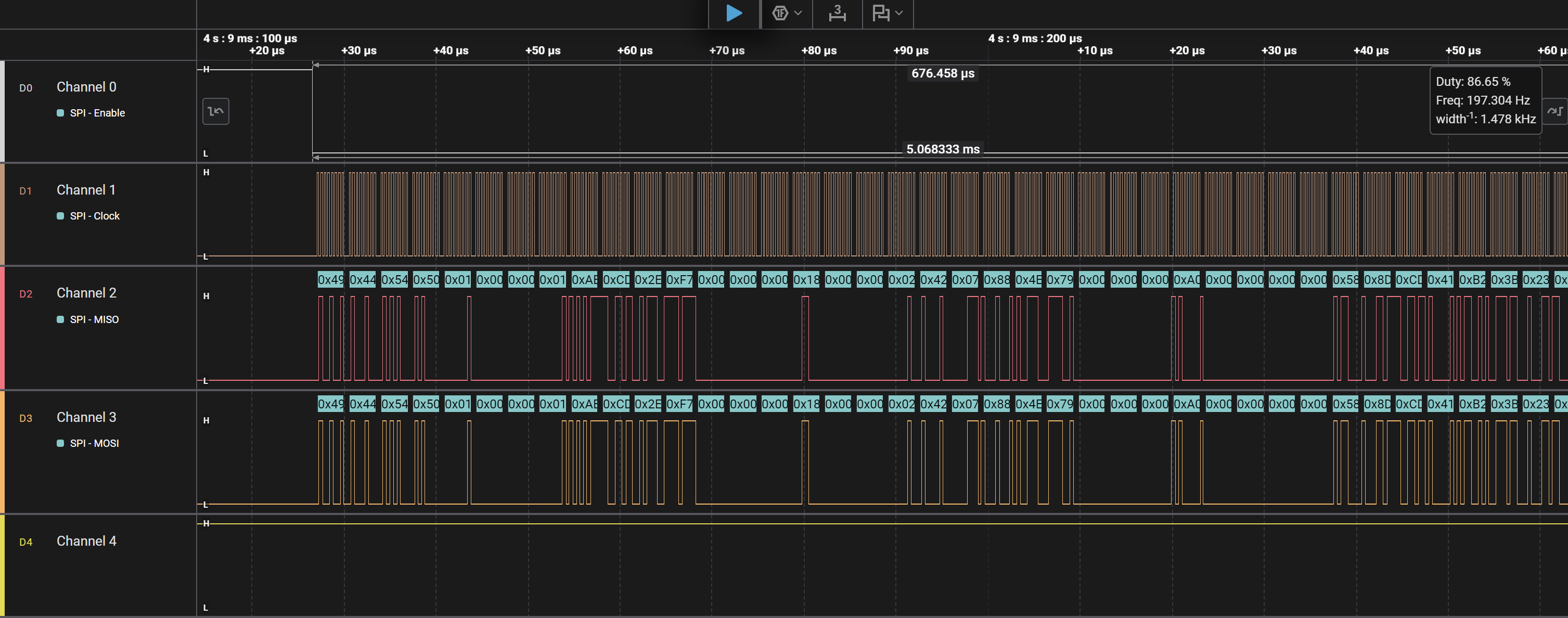Image resolution: width=1568 pixels, height=618 pixels.
Task: Click the SPI - MOSI analyzer indicator square
Action: point(60,443)
